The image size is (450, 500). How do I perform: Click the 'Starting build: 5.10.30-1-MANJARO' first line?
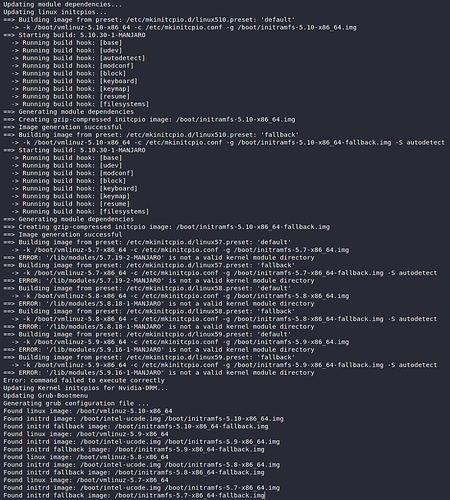pos(74,35)
